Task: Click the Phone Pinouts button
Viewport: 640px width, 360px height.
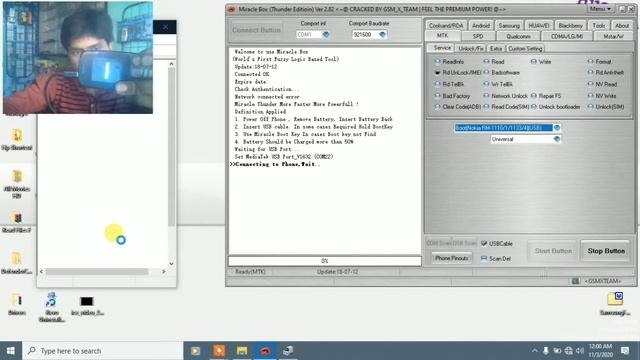Action: pos(451,258)
